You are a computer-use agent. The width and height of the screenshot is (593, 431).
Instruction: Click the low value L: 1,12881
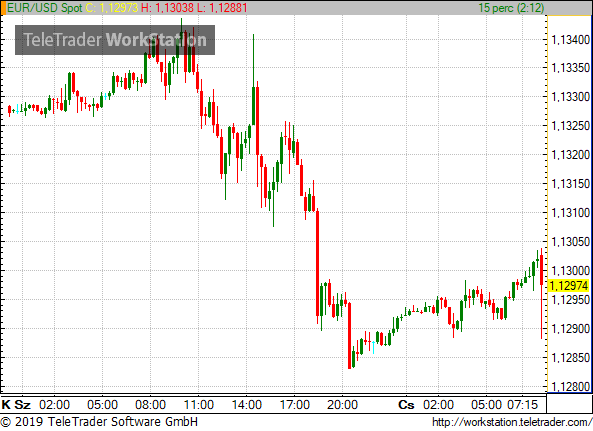click(222, 8)
